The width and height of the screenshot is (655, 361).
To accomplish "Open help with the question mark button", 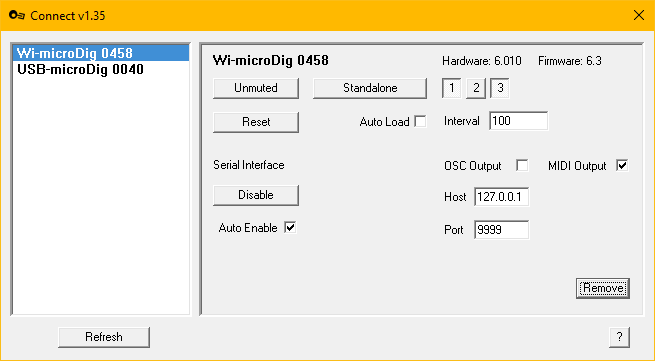I will click(x=619, y=337).
